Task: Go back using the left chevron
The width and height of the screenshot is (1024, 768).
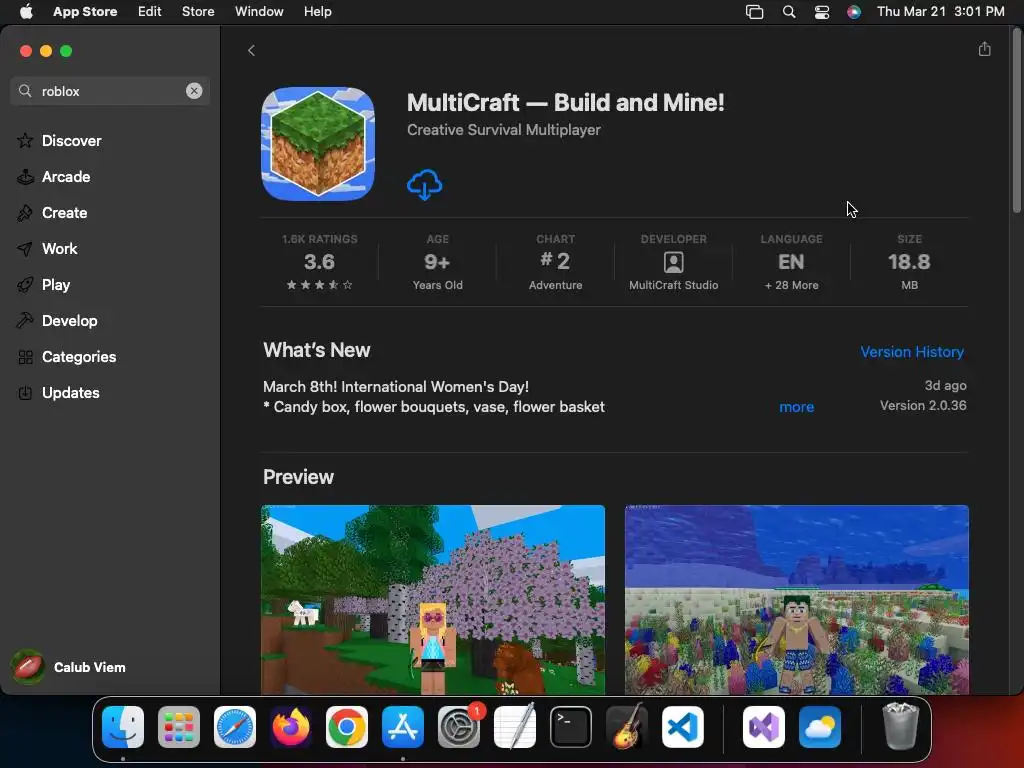Action: click(251, 50)
